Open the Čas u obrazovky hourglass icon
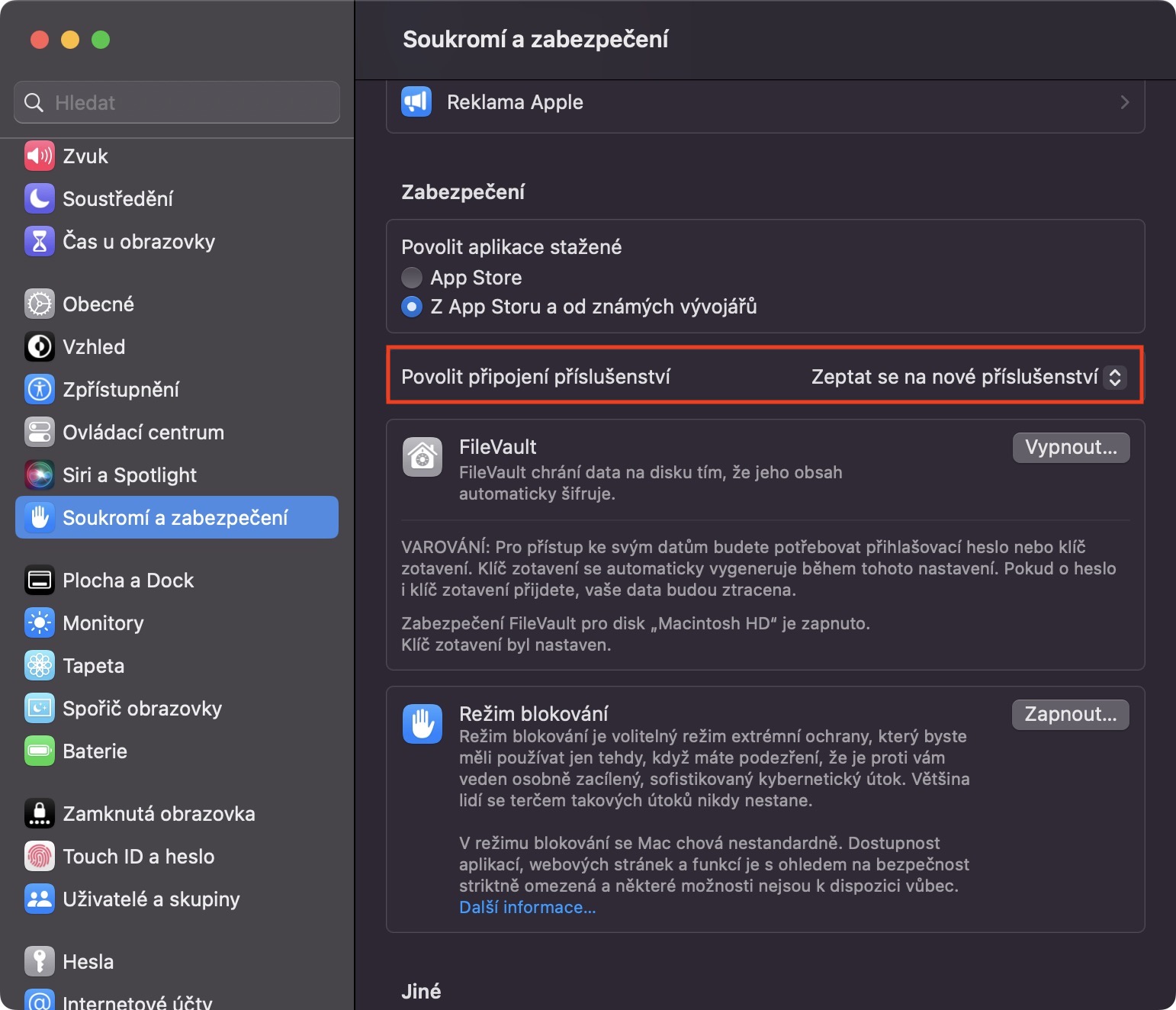The height and width of the screenshot is (1010, 1176). pyautogui.click(x=40, y=242)
